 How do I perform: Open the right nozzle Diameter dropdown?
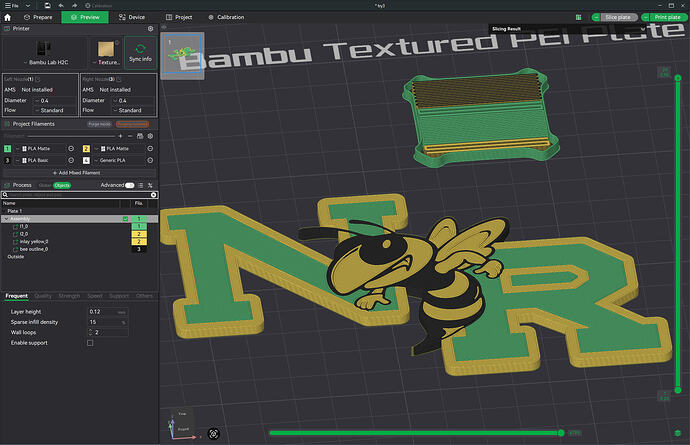tap(133, 101)
